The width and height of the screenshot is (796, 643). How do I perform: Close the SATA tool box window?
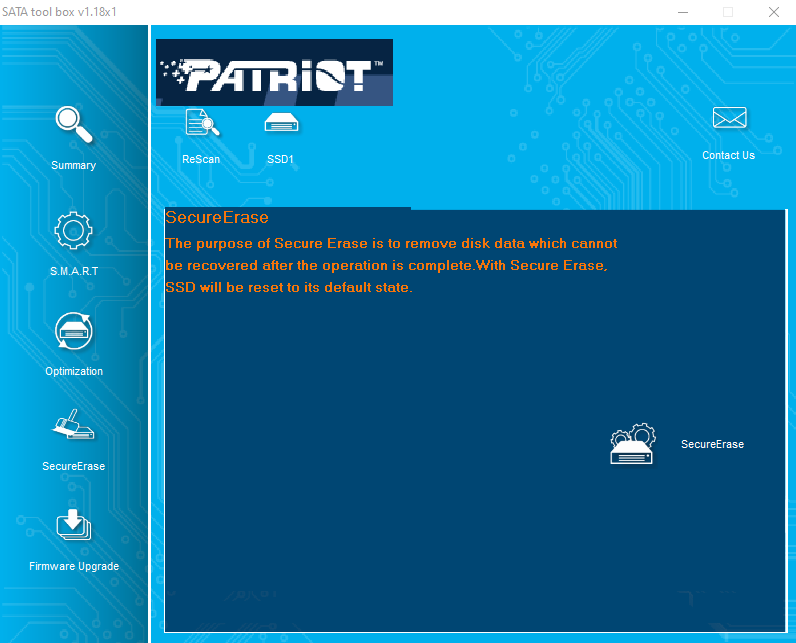[774, 12]
